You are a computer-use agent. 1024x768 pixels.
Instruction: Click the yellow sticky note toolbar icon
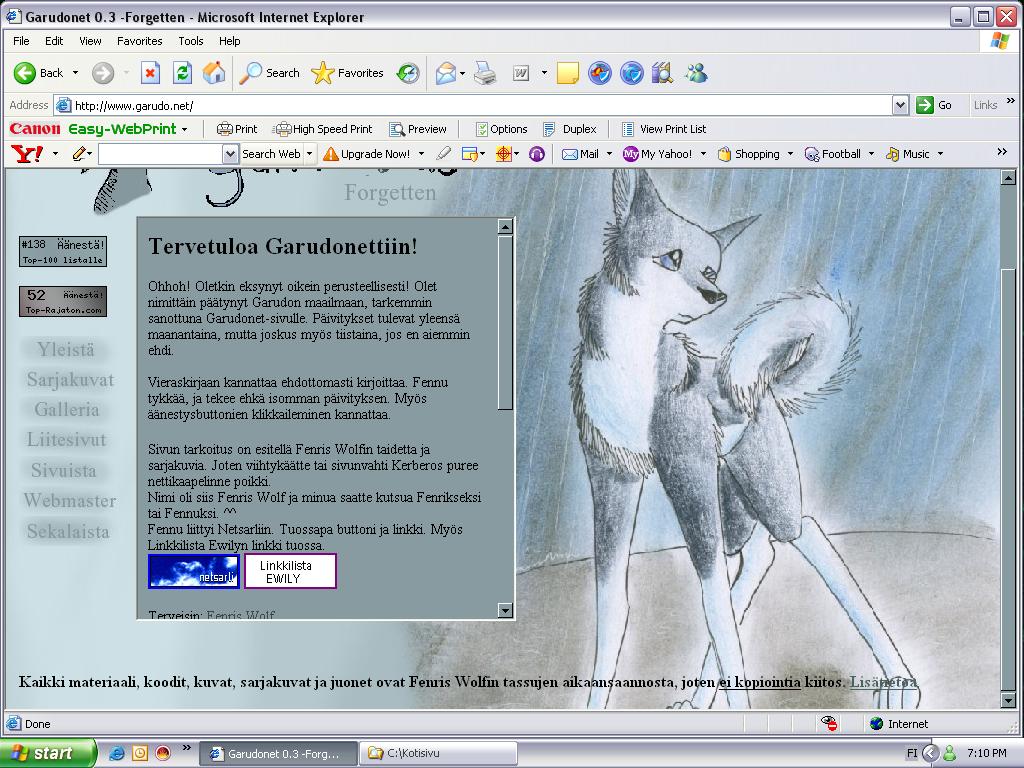pos(567,73)
